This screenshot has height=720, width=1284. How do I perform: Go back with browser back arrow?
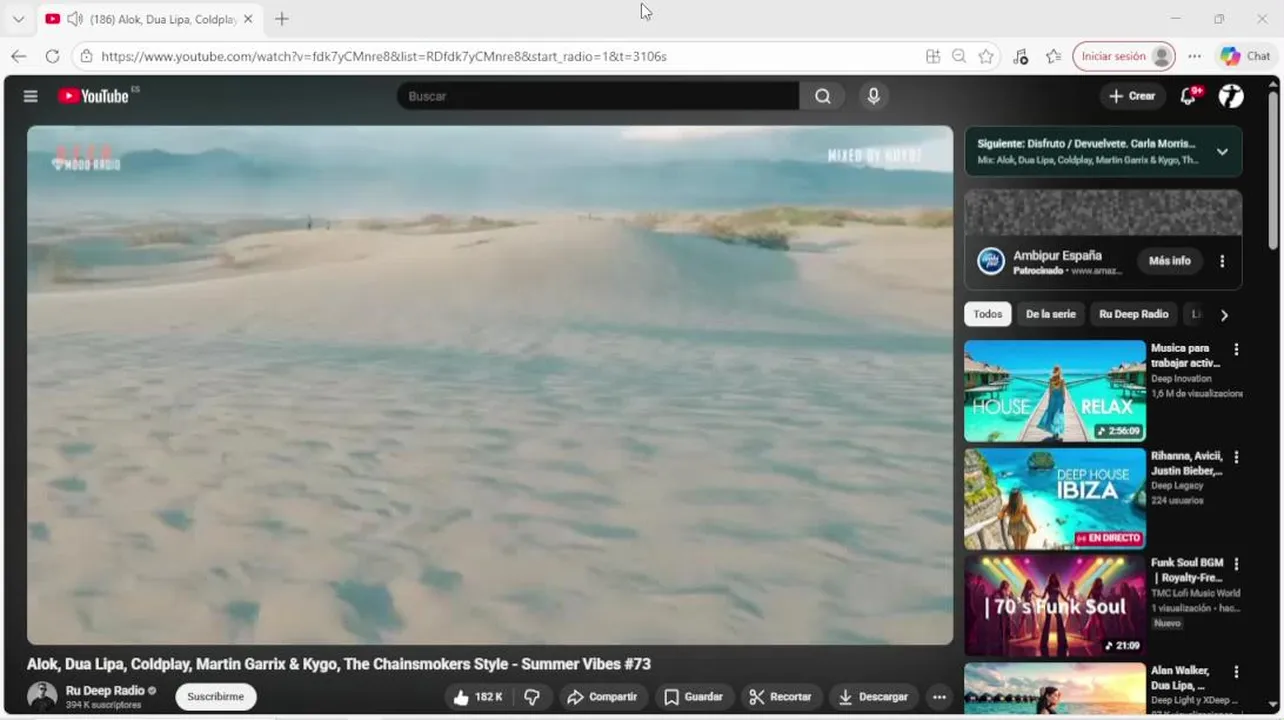tap(18, 56)
